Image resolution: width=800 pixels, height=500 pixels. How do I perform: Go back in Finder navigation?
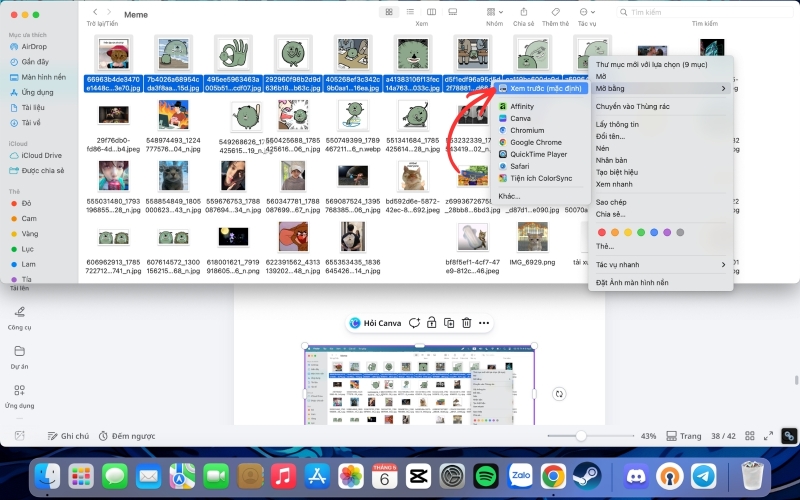point(95,12)
